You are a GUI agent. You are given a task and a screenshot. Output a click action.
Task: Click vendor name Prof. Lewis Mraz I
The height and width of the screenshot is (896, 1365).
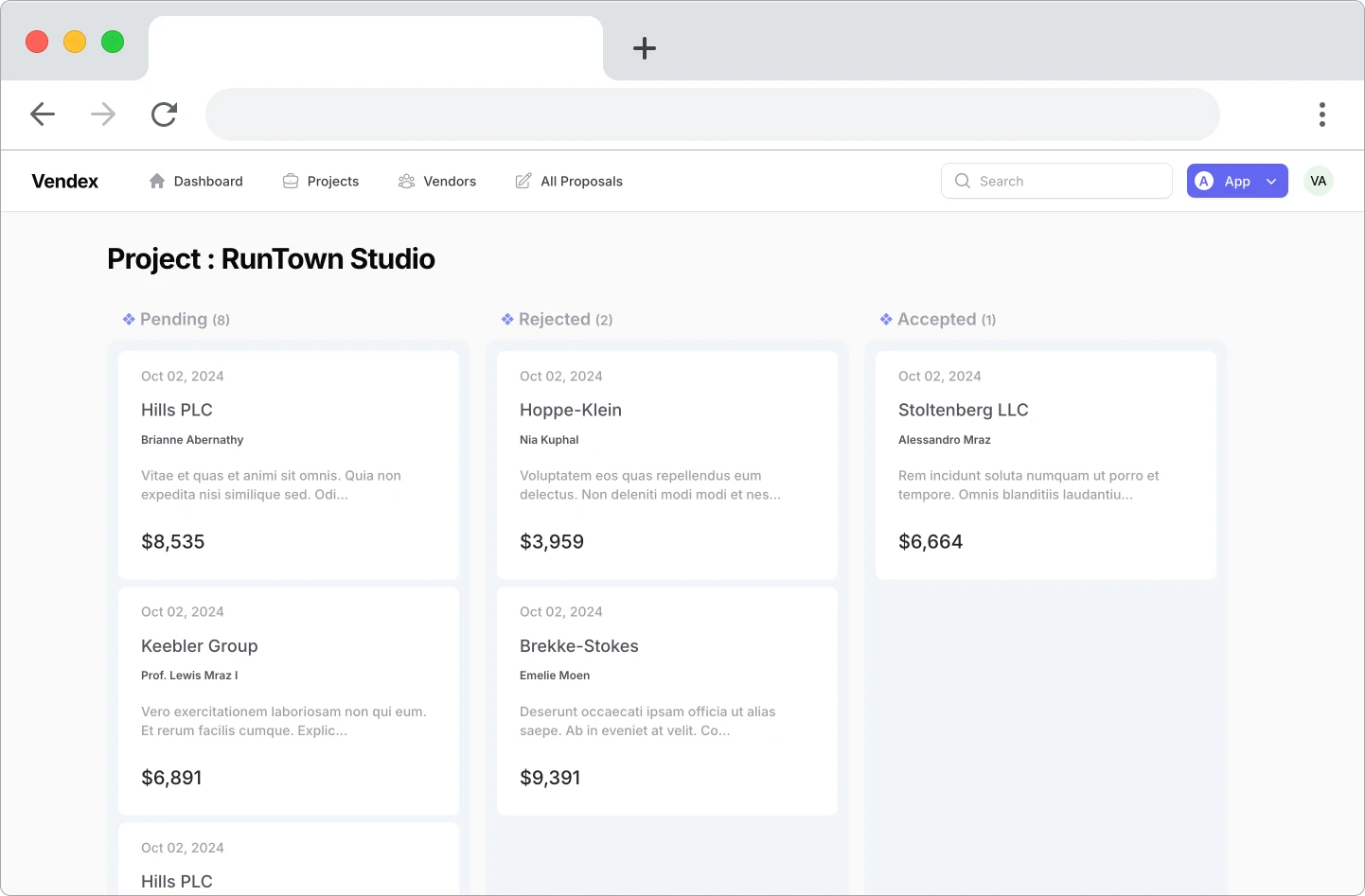coord(189,676)
